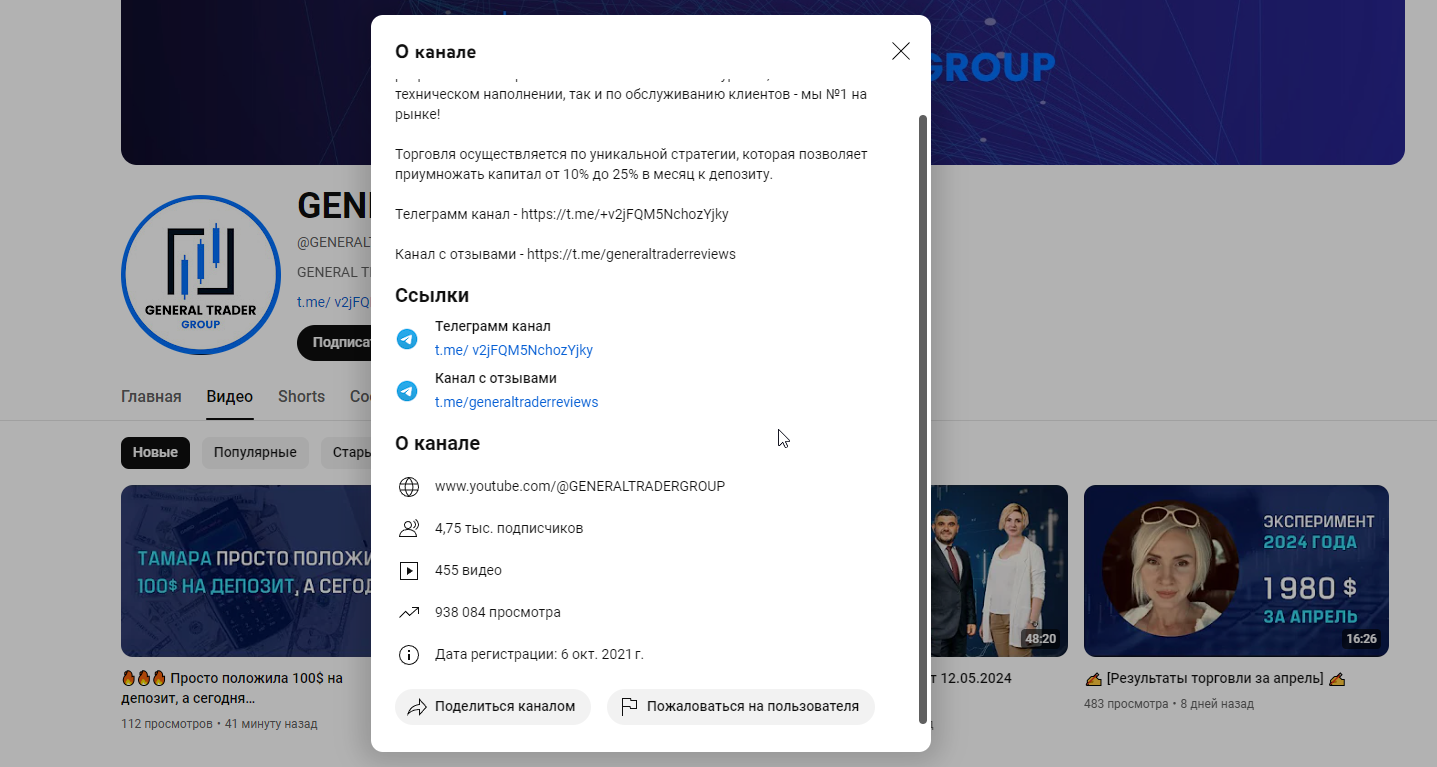Open t.me/generaltraderreviews link in Ссылки
1437x767 pixels.
(x=516, y=402)
